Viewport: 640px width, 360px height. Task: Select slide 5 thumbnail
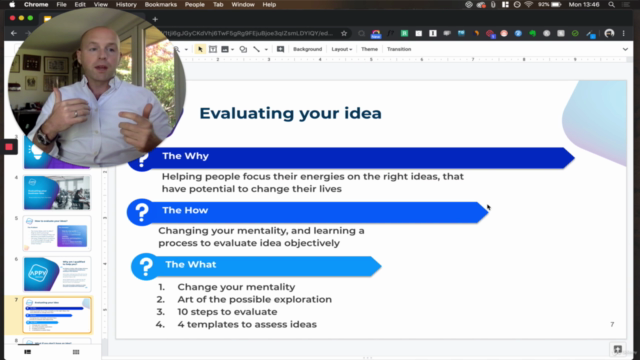tap(57, 233)
